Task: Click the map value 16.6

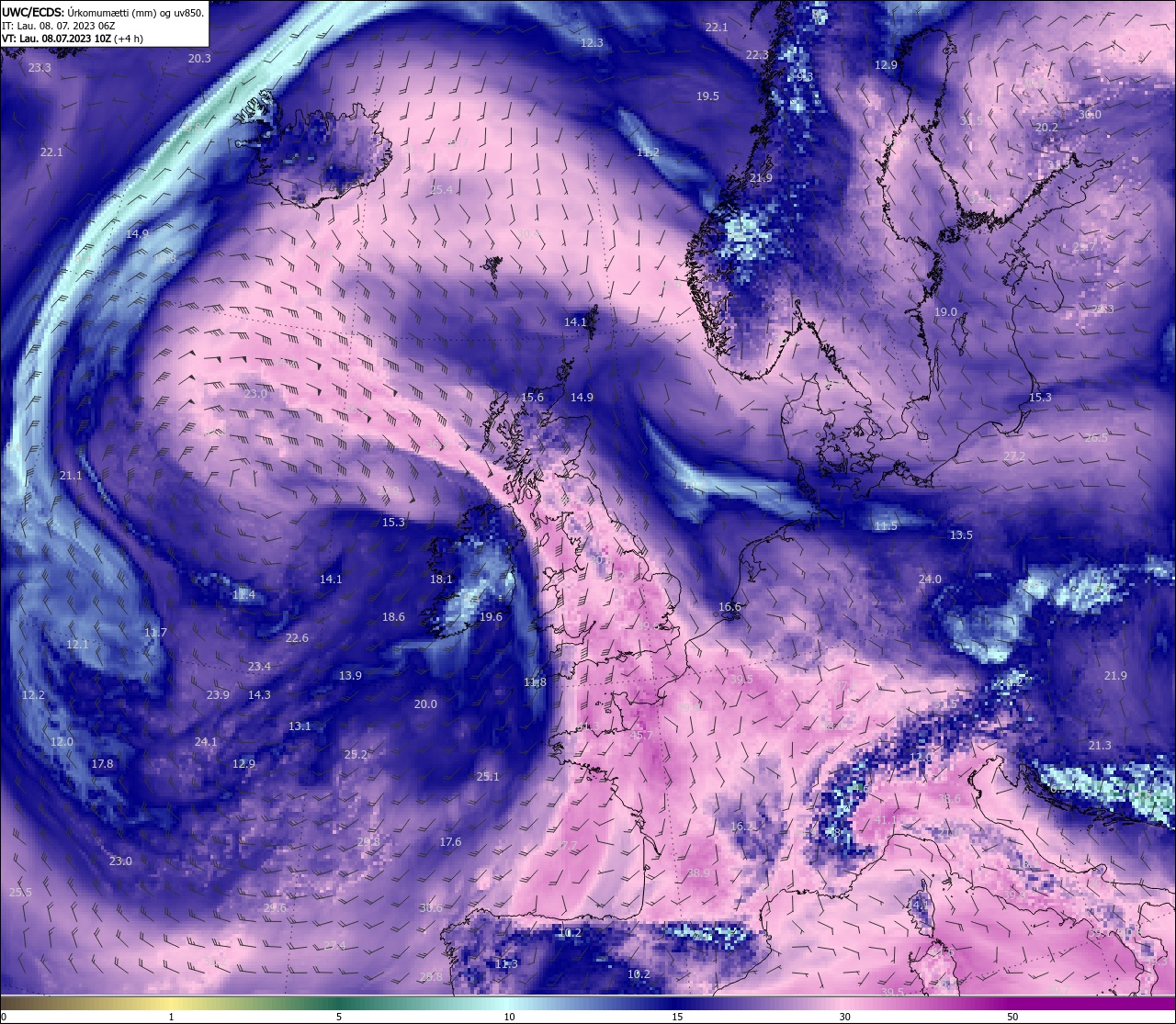Action: (x=729, y=607)
